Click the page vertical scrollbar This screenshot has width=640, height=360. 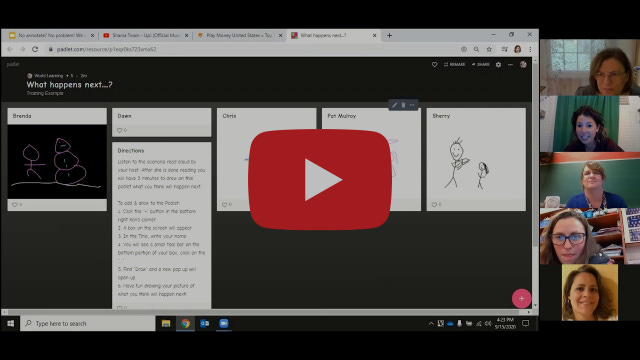535,155
